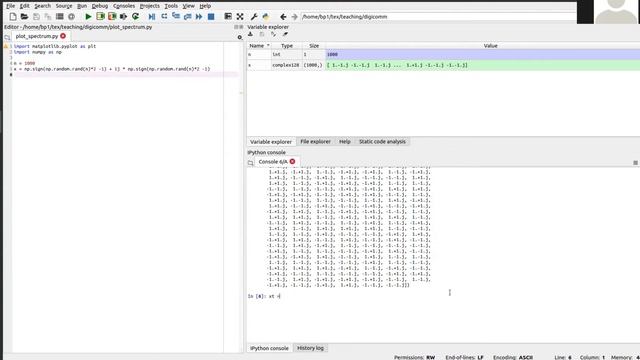Open PYTHONPATH manager Python icon
This screenshot has height=360, width=640.
coord(266,17)
